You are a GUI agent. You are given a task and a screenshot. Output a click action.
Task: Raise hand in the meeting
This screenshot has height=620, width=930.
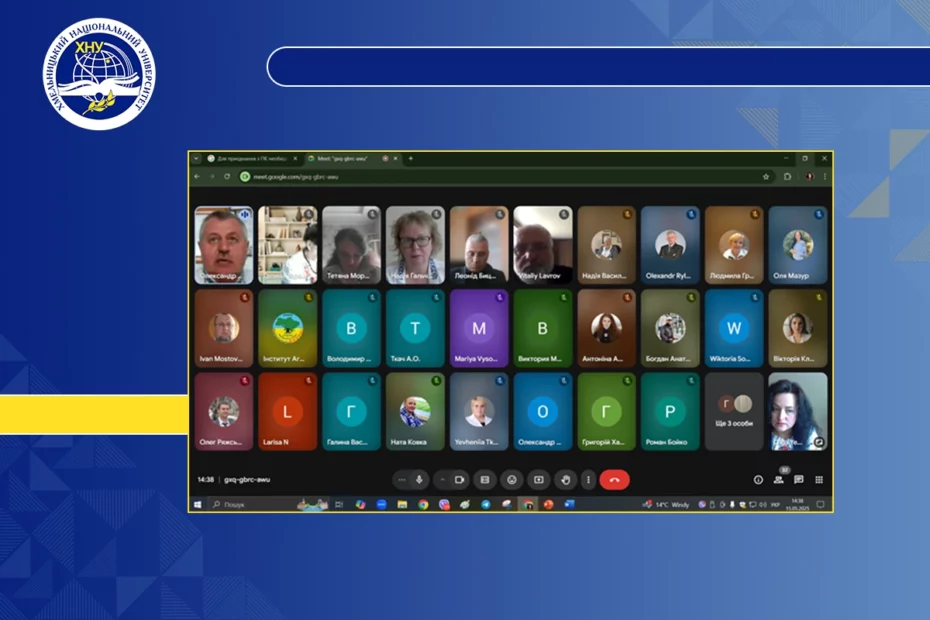tap(565, 479)
